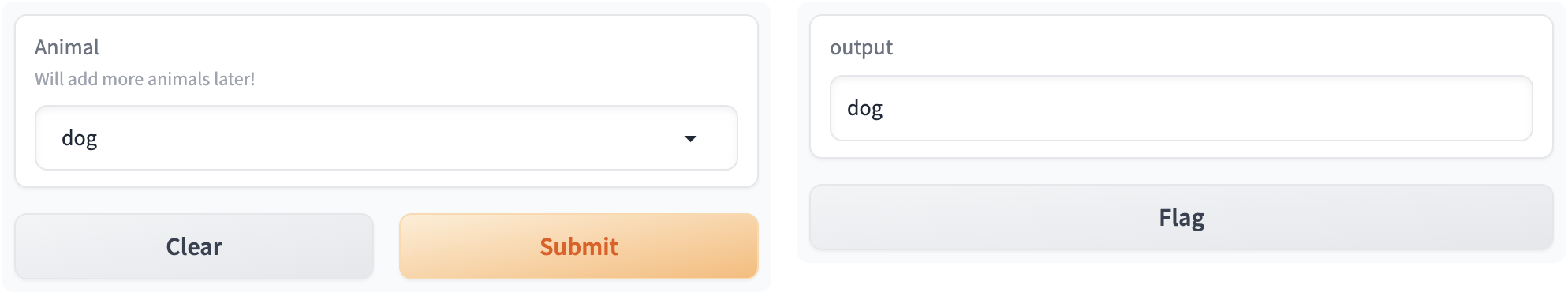Click the orange Submit button

[579, 246]
